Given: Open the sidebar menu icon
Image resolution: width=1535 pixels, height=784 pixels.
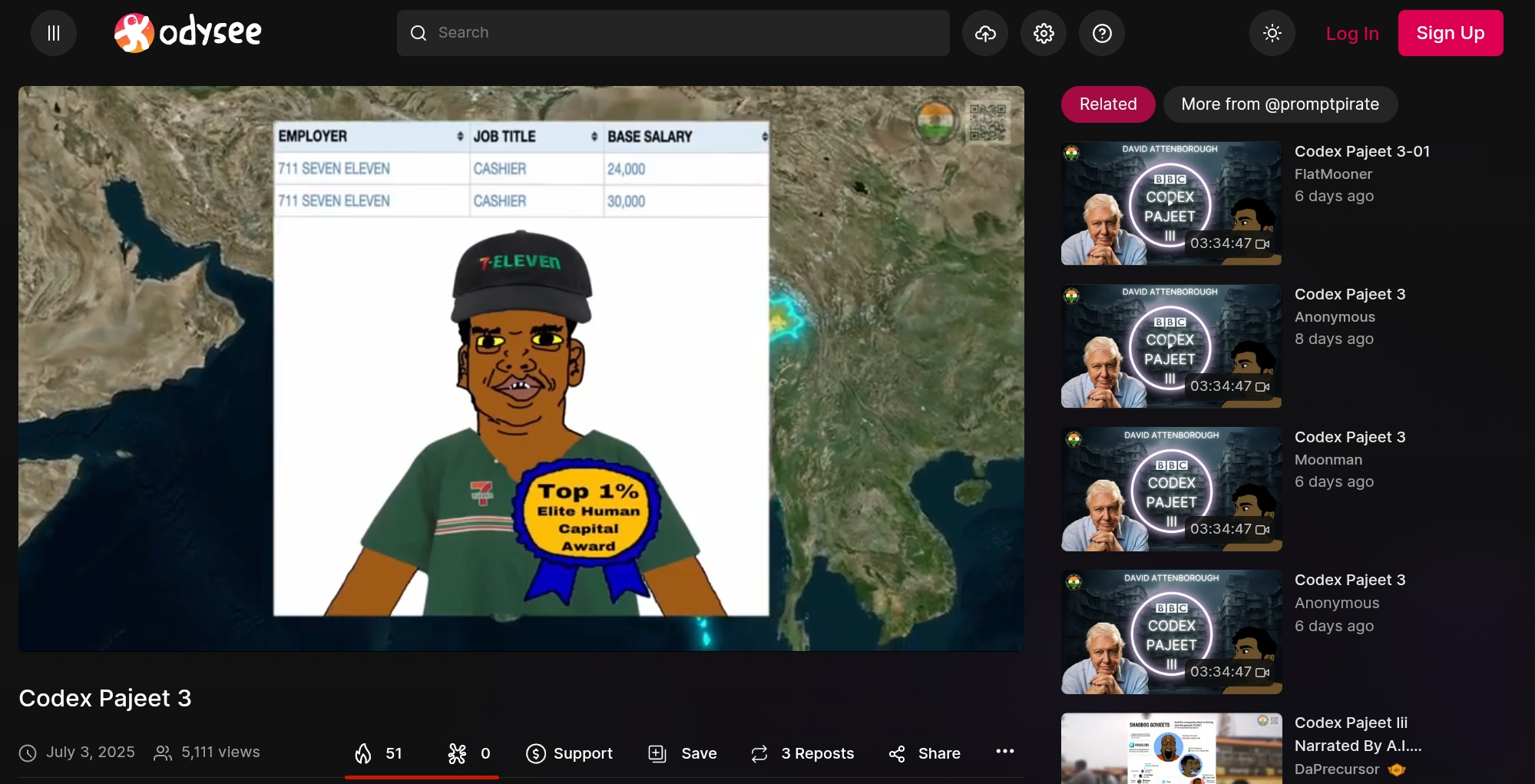Looking at the screenshot, I should coord(54,33).
